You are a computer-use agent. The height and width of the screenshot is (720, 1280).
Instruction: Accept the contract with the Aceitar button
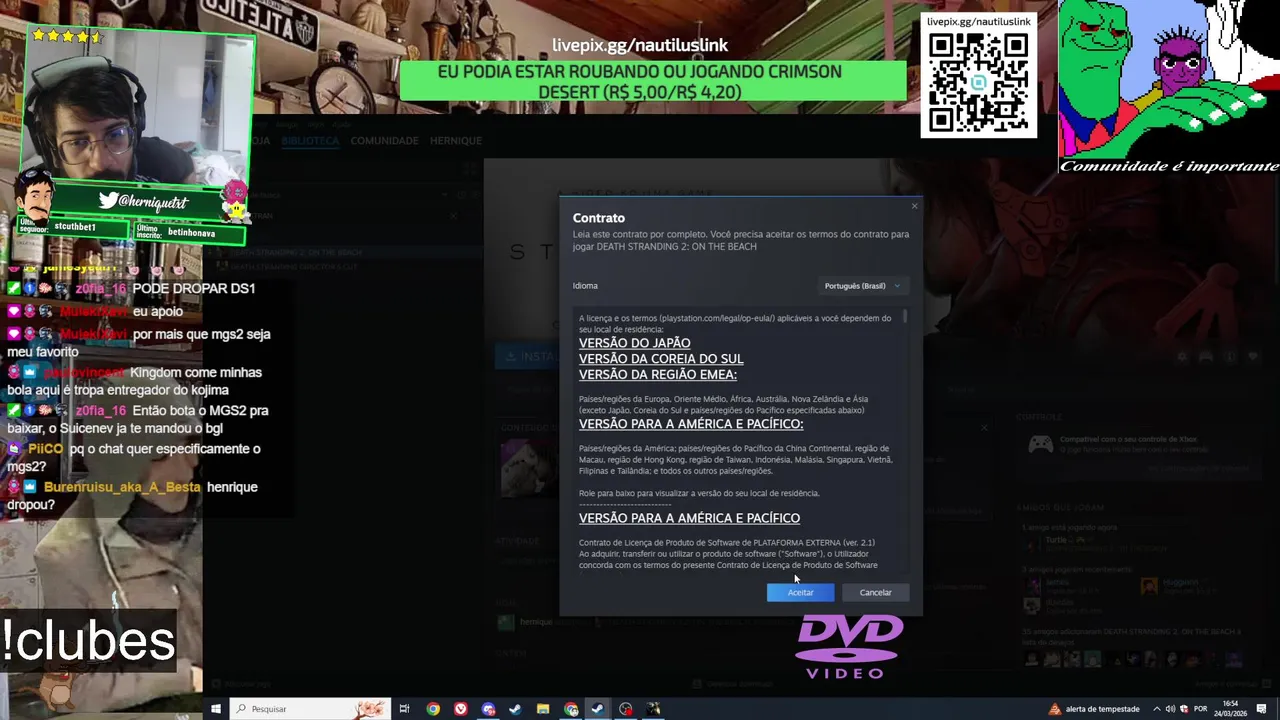click(x=800, y=592)
